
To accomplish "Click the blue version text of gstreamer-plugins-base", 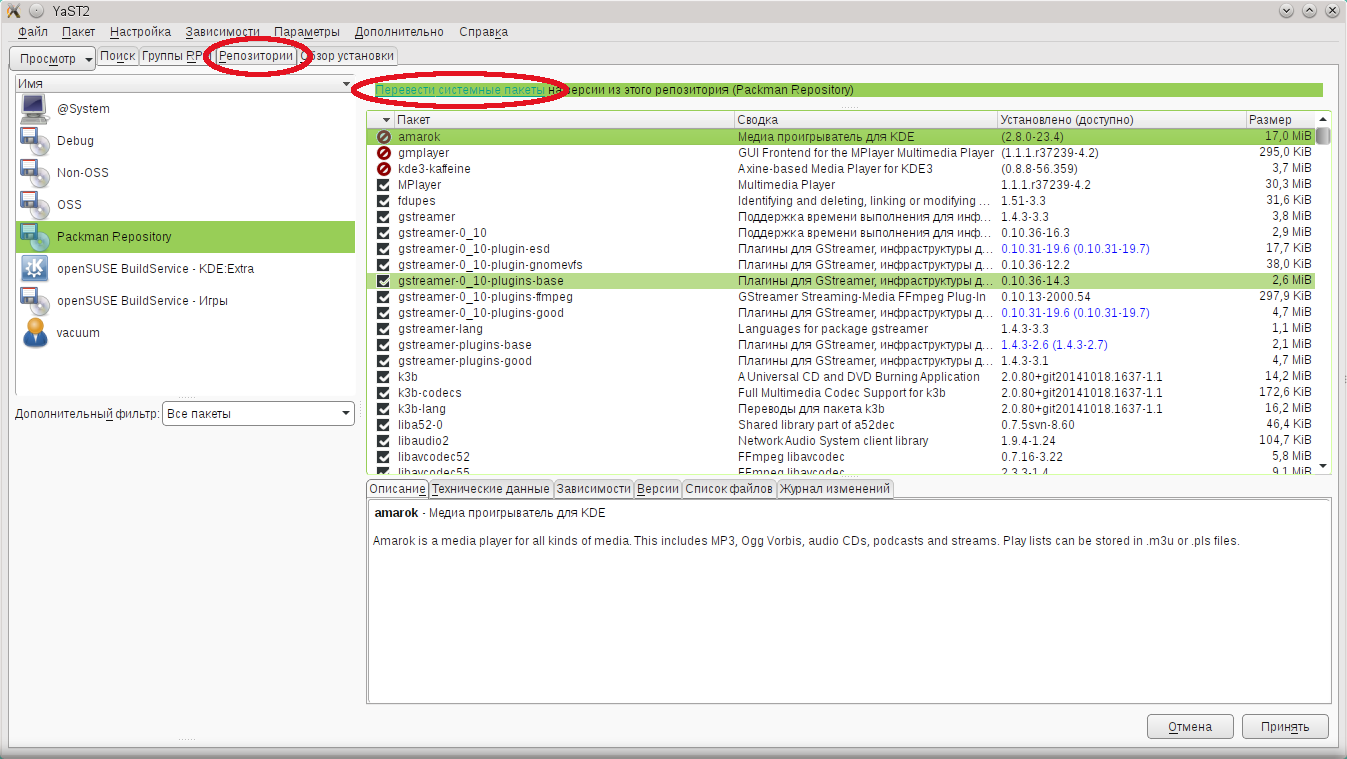I will click(1054, 345).
